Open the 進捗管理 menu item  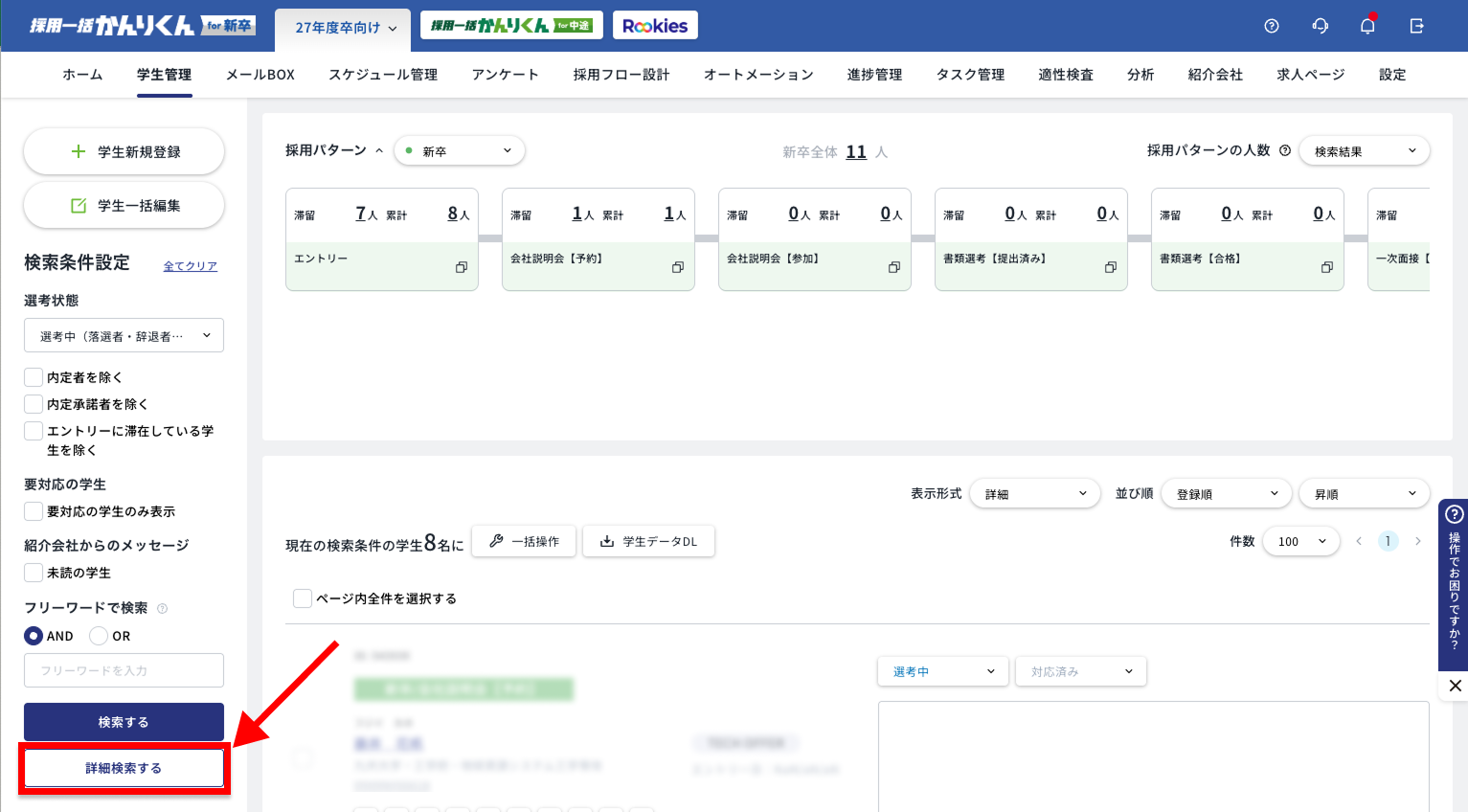pyautogui.click(x=874, y=74)
